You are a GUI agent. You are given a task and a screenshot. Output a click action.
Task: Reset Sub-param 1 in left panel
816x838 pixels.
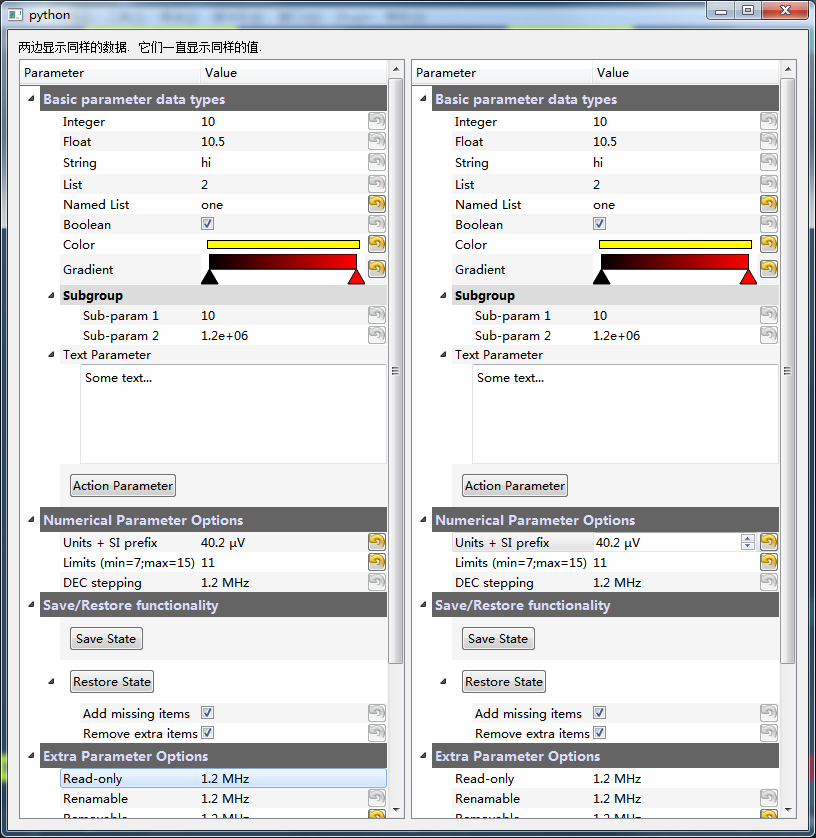click(x=377, y=315)
